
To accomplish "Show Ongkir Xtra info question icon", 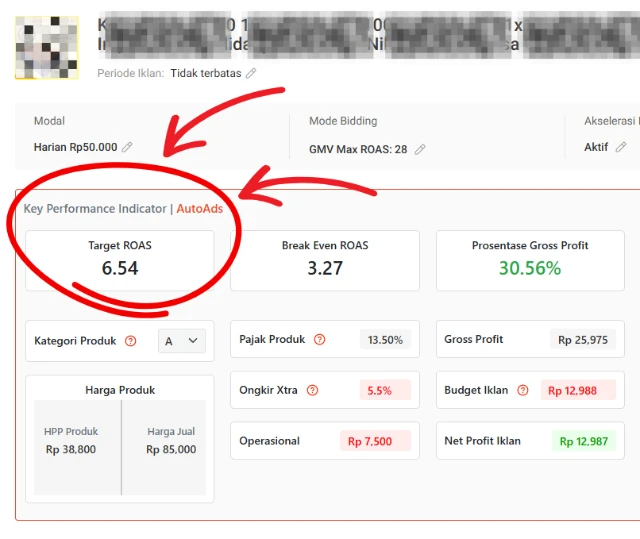I will [x=312, y=390].
